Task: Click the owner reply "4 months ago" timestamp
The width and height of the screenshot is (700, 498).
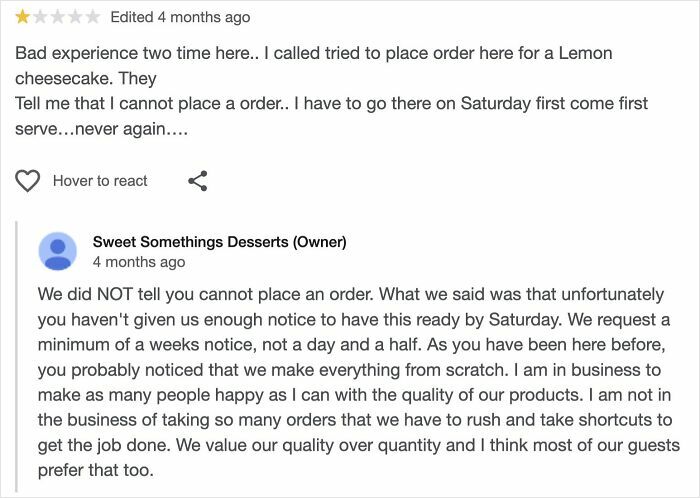Action: pos(138,262)
